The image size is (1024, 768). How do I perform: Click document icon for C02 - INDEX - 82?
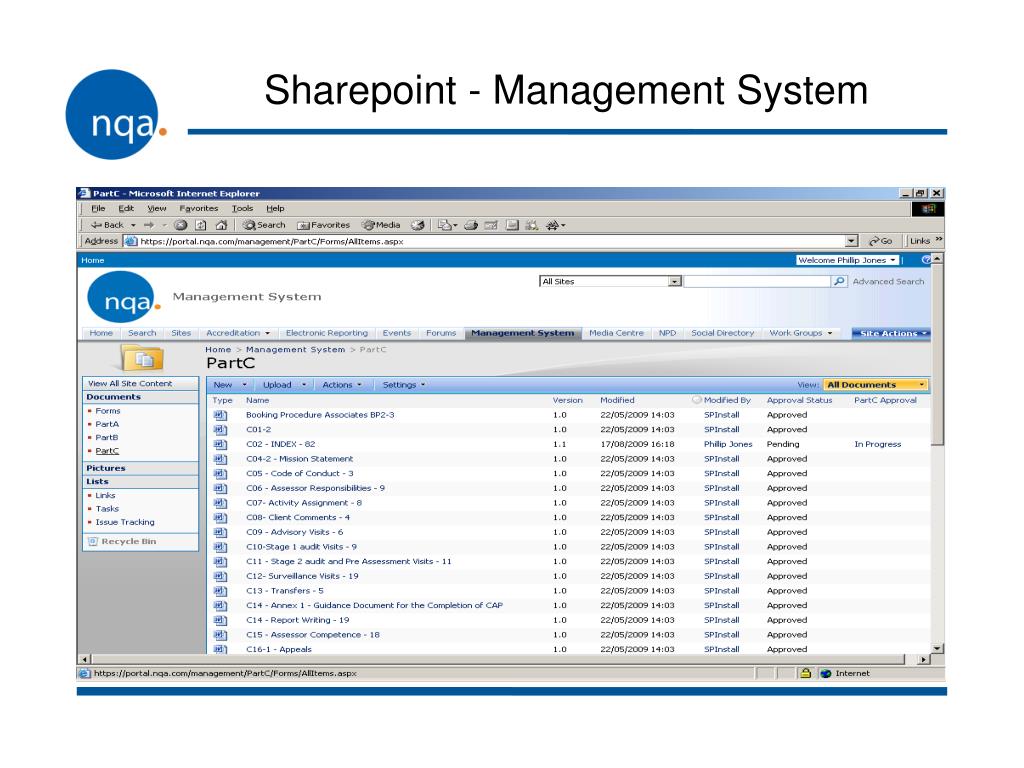pyautogui.click(x=221, y=445)
